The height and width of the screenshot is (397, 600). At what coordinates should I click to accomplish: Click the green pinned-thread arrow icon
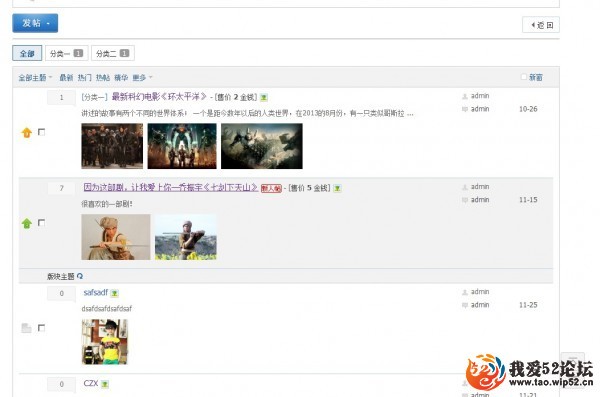pyautogui.click(x=27, y=223)
